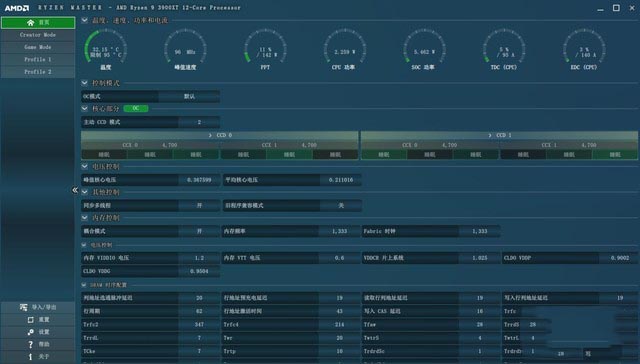Click the row cycle time (行周期) value 62
The width and height of the screenshot is (640, 364).
pos(199,311)
